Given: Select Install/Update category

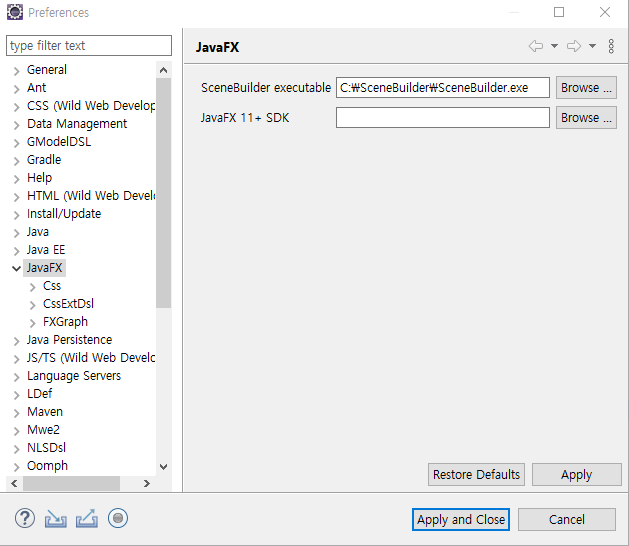Looking at the screenshot, I should (64, 213).
